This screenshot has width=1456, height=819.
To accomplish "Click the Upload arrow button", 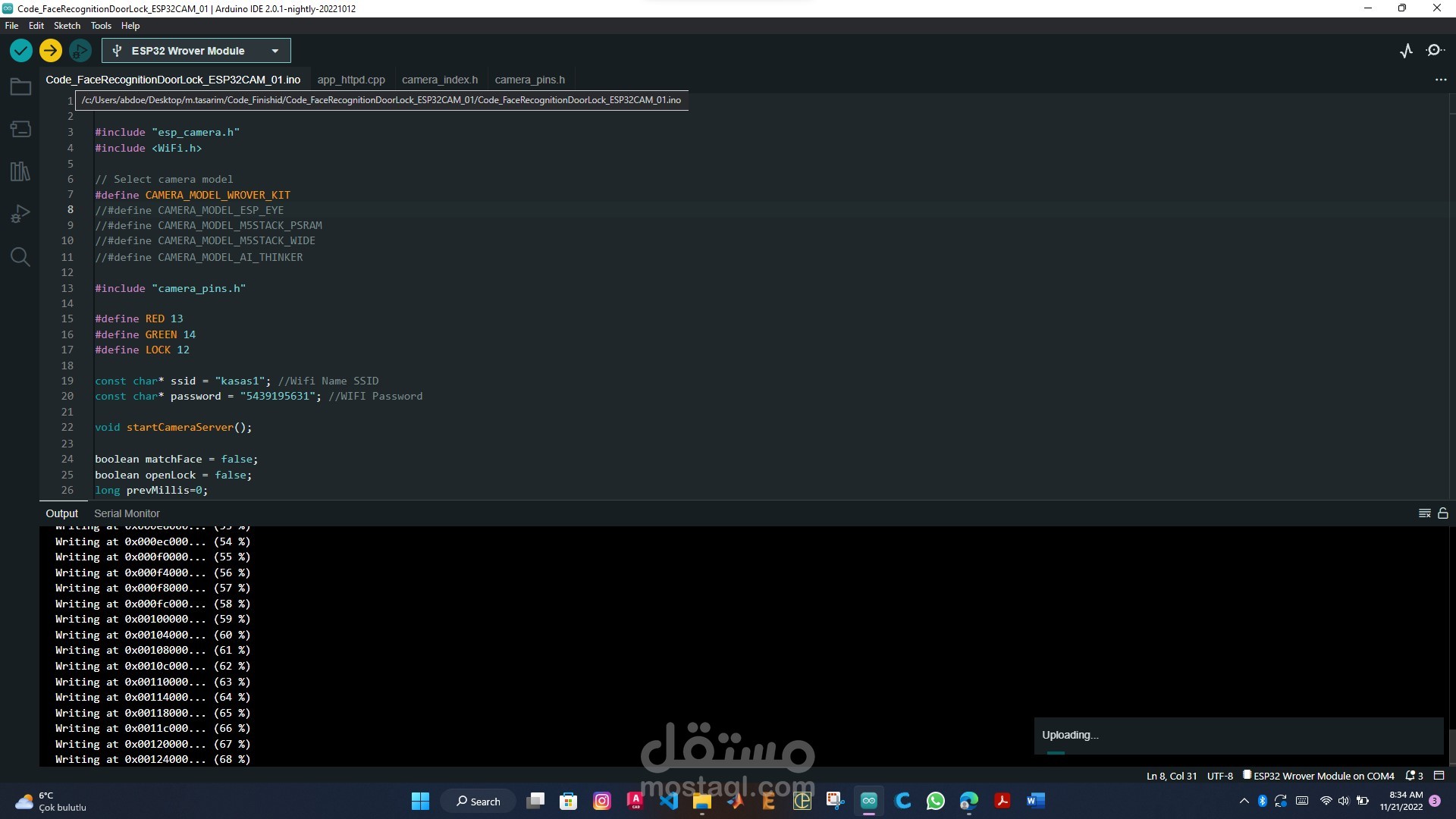I will point(51,51).
